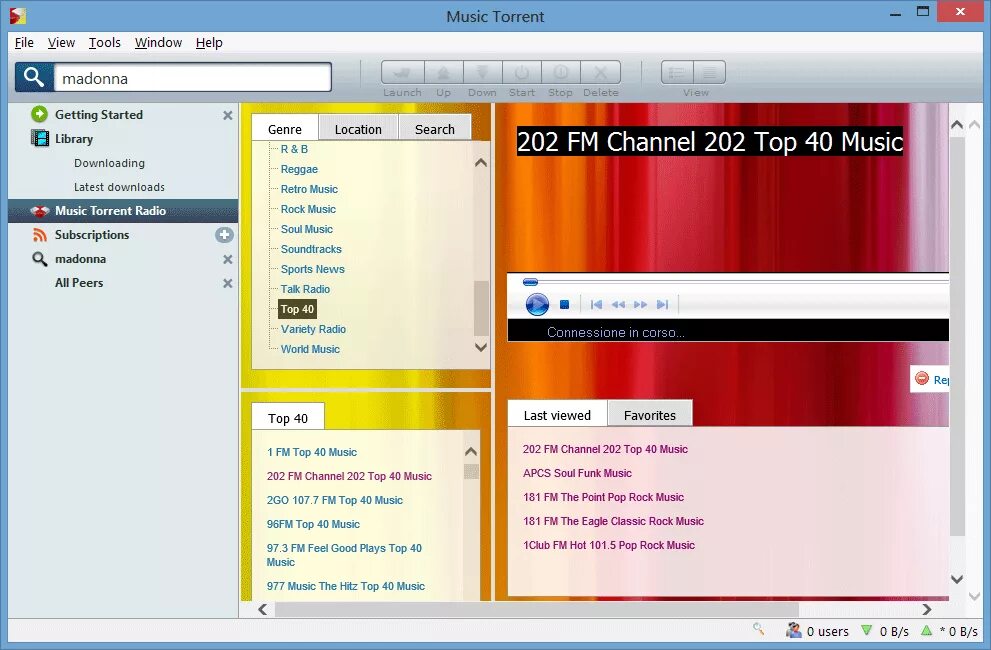Viewport: 991px width, 650px height.
Task: Open Getting Started in the sidebar
Action: (x=99, y=114)
